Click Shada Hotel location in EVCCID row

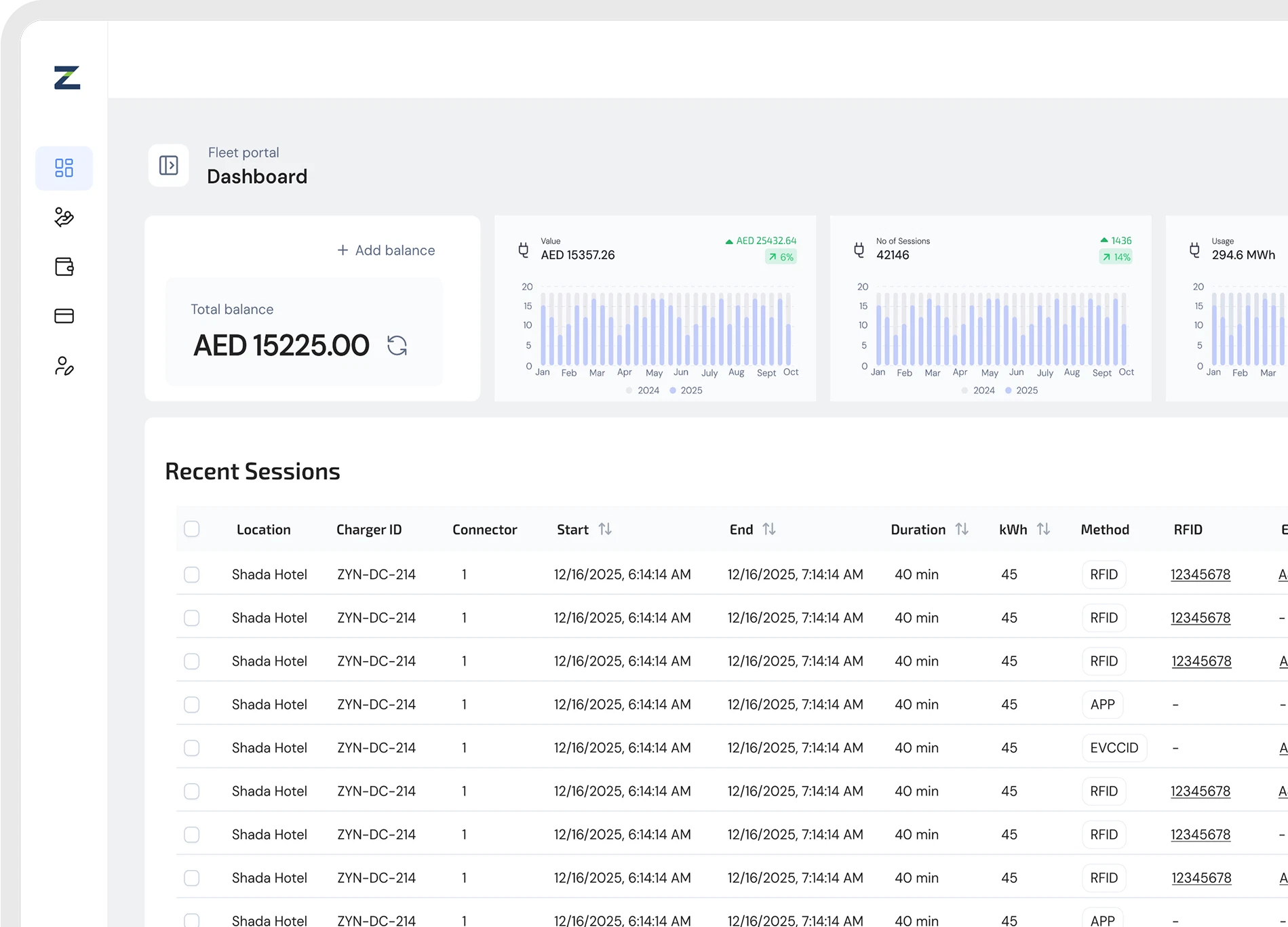click(269, 748)
